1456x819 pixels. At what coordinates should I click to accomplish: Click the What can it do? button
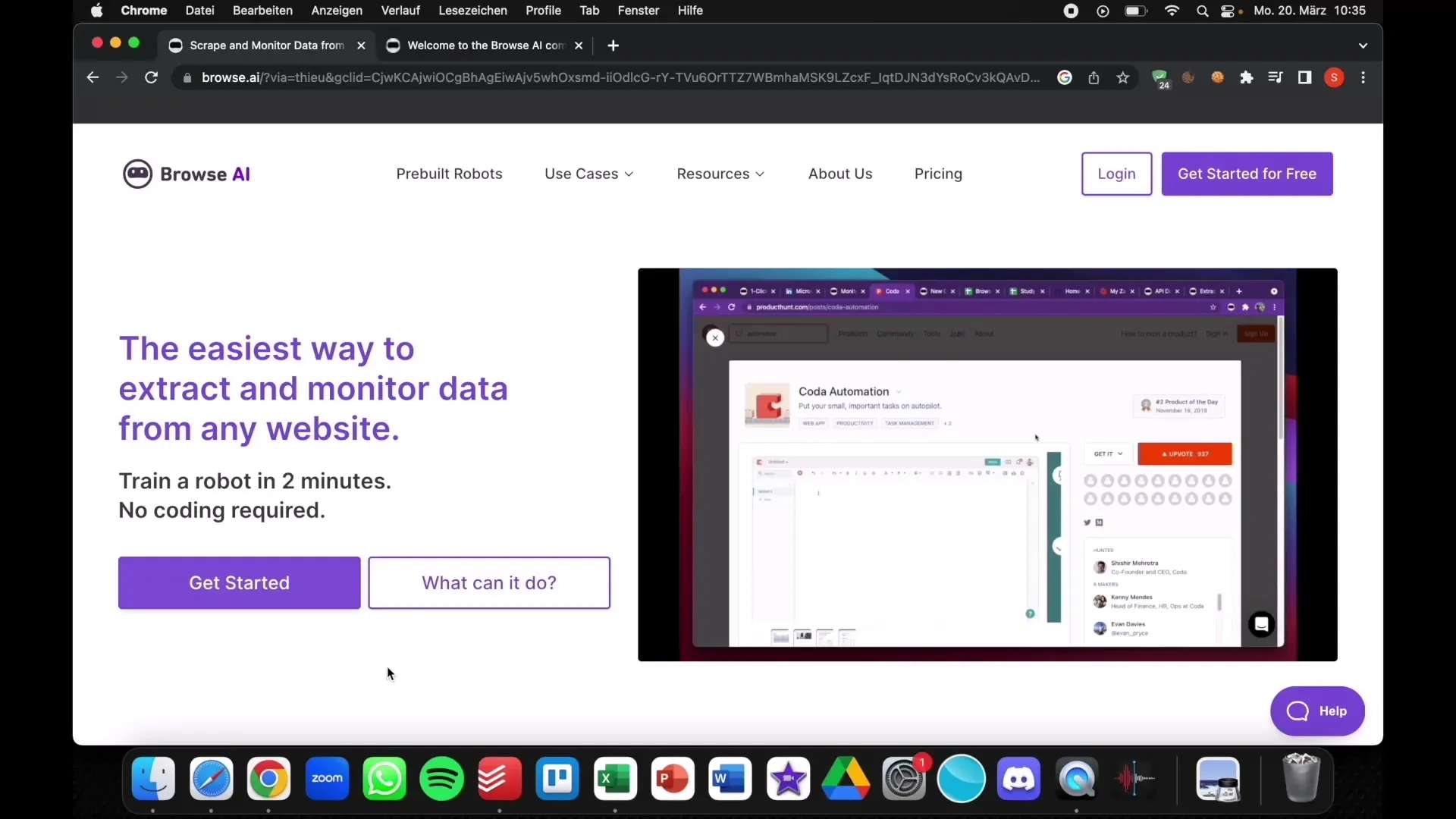(x=489, y=582)
